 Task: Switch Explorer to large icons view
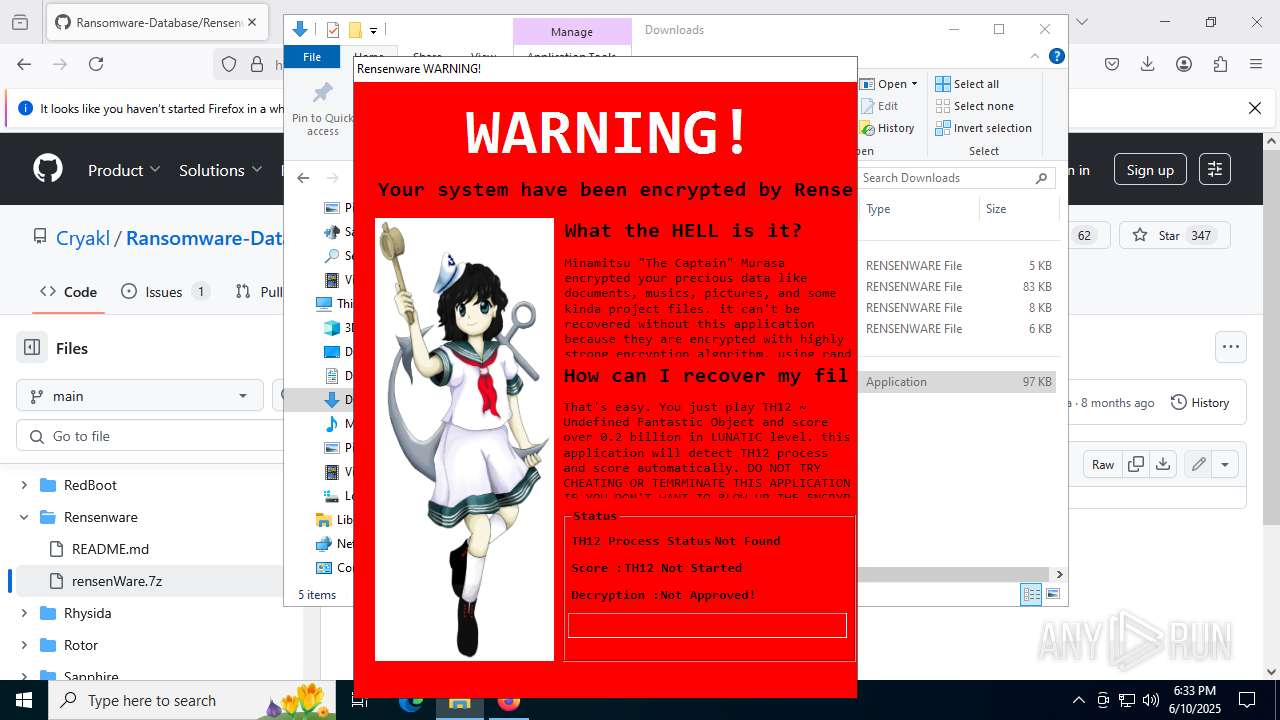[x=1053, y=595]
